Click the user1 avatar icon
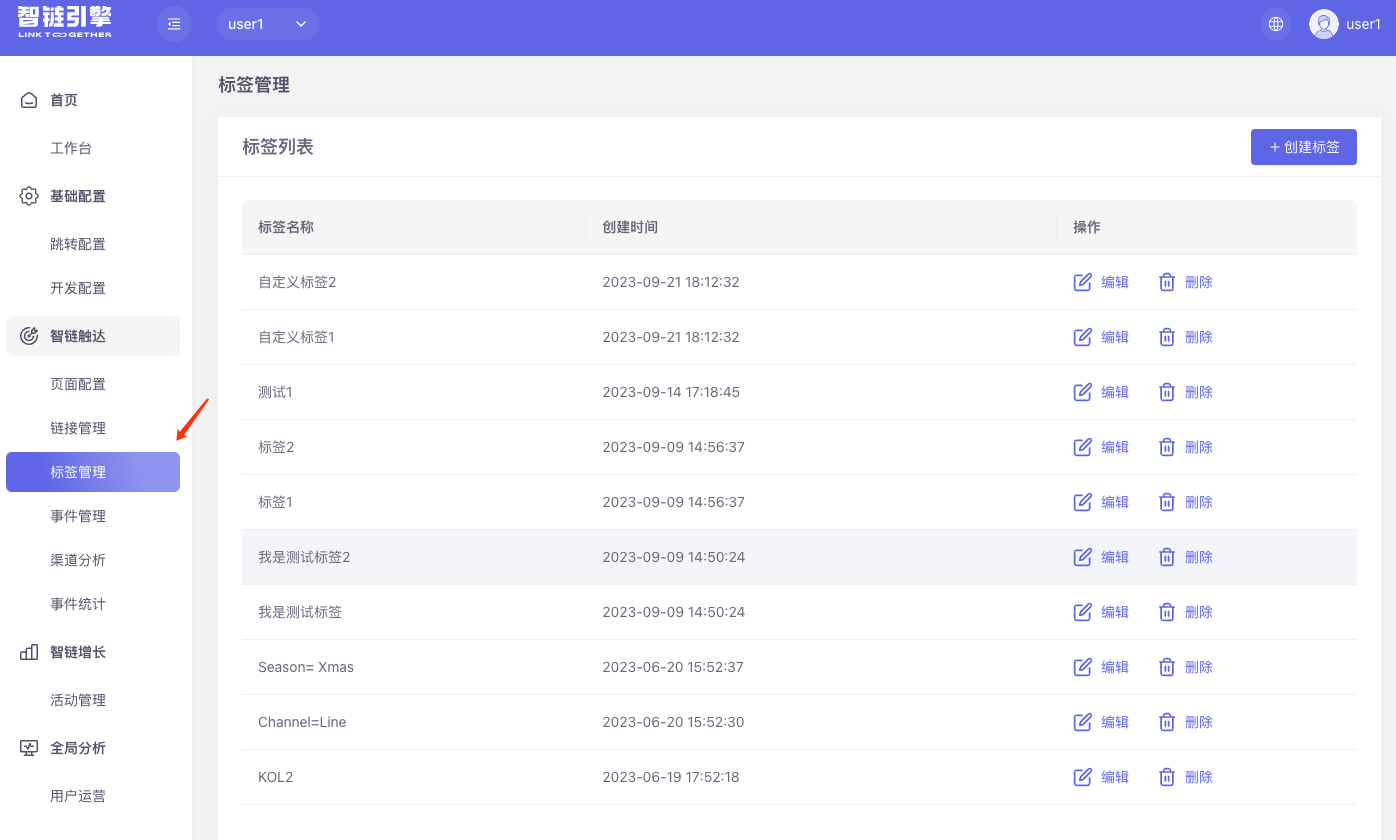Screen dimensions: 1396x840 1324,24
